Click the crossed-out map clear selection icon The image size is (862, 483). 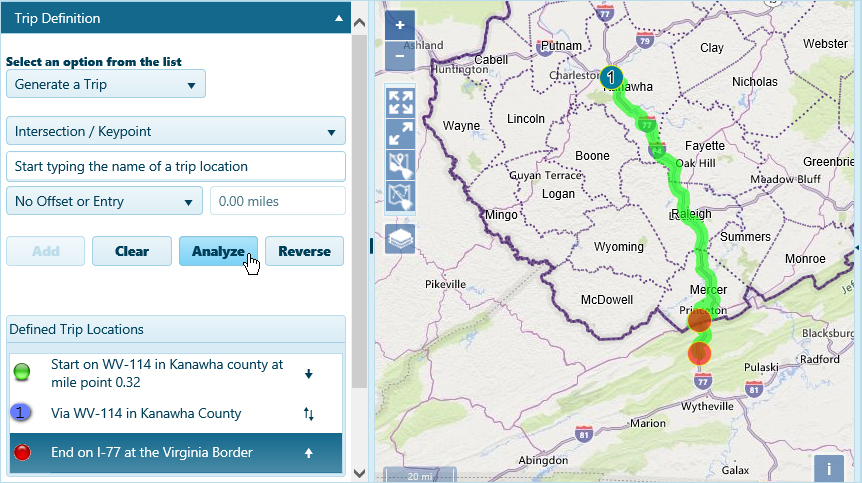point(400,196)
